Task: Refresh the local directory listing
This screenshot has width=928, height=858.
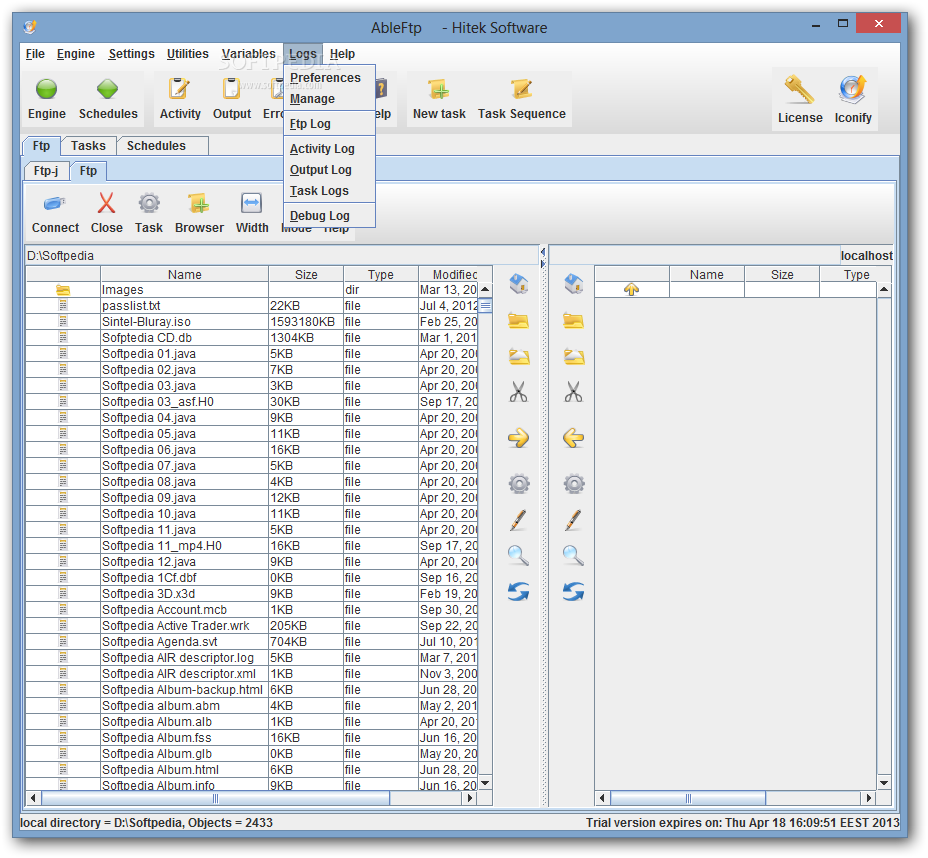Action: [518, 591]
